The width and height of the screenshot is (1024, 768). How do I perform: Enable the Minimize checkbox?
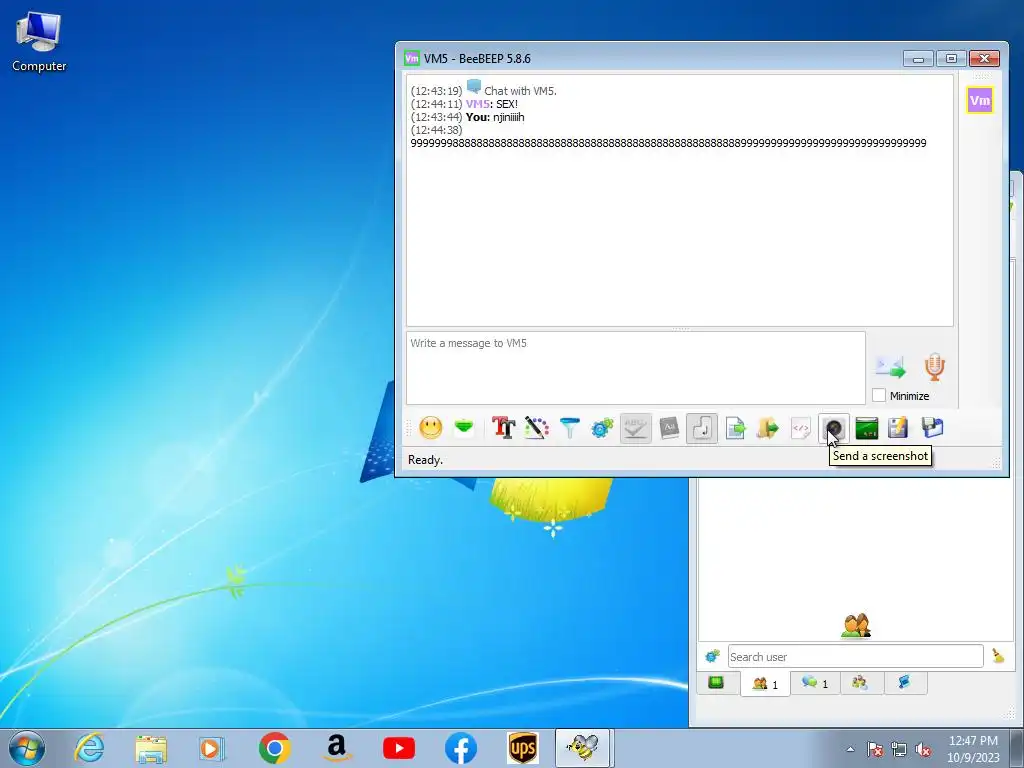[879, 395]
